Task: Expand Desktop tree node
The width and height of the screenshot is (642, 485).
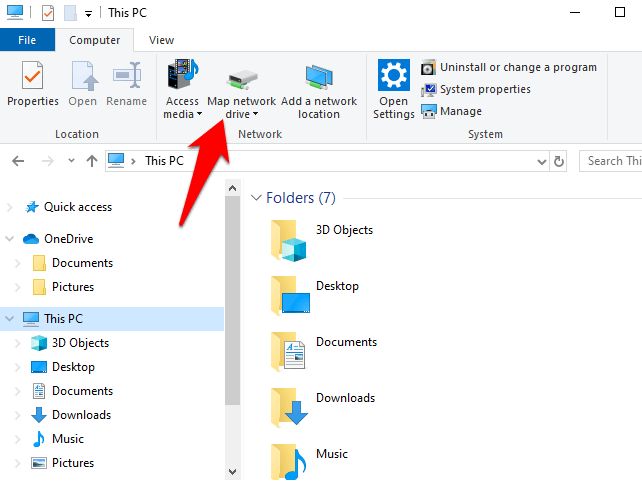Action: click(x=18, y=367)
